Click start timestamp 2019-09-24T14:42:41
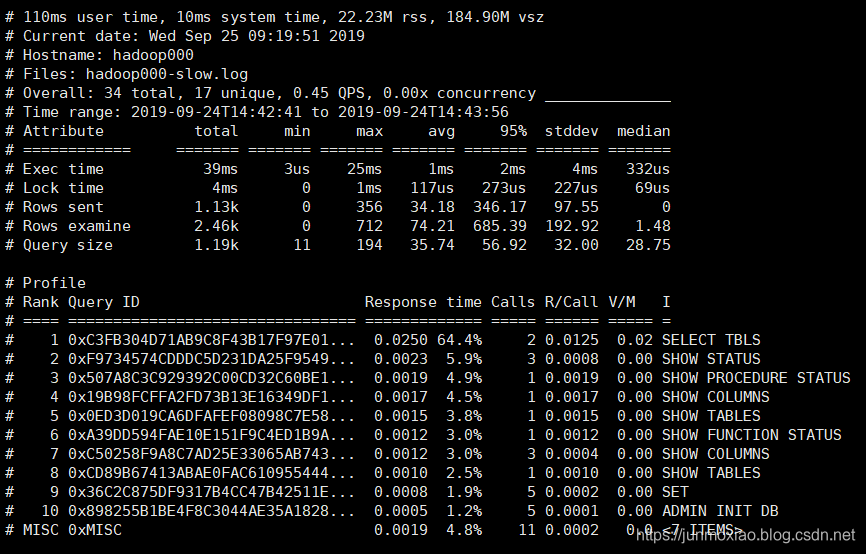 [216, 112]
